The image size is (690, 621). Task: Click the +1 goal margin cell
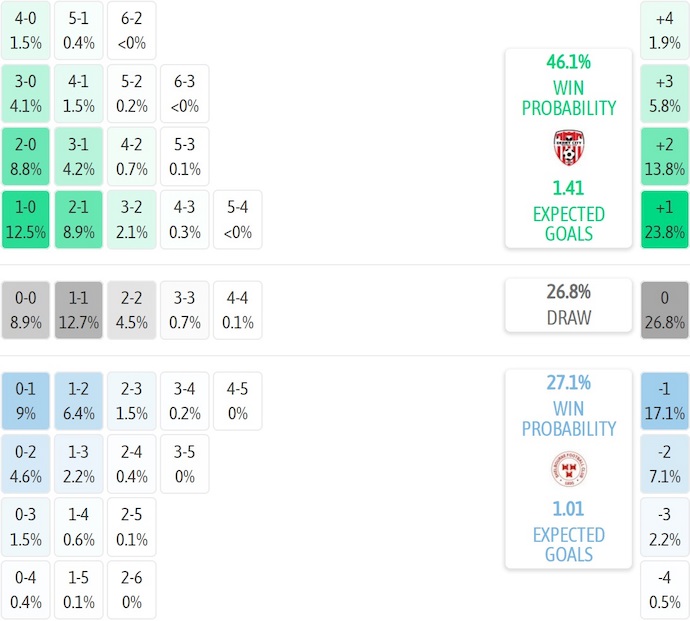(665, 220)
